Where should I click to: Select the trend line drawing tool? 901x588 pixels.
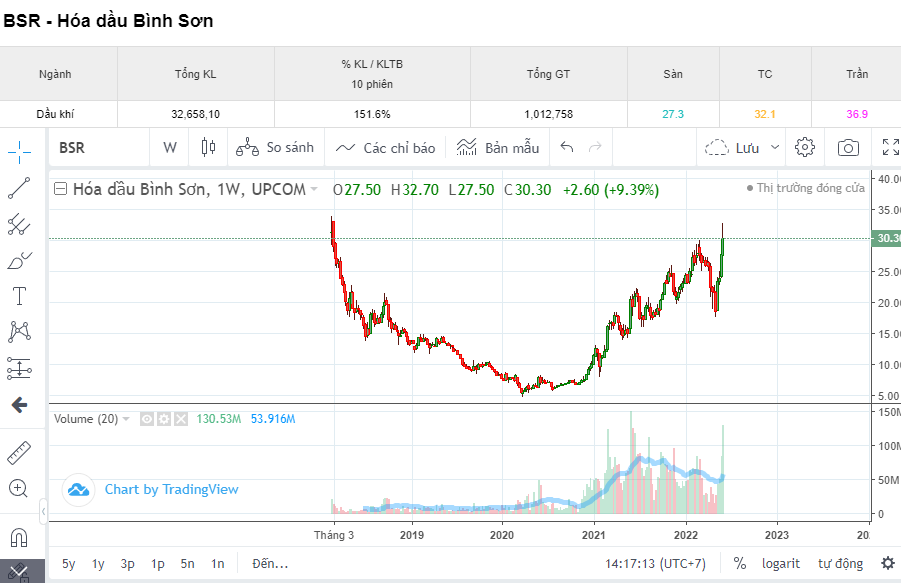coord(19,187)
